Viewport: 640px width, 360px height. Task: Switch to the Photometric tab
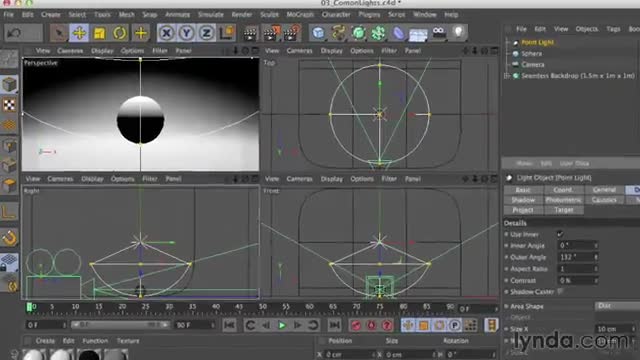pos(563,200)
